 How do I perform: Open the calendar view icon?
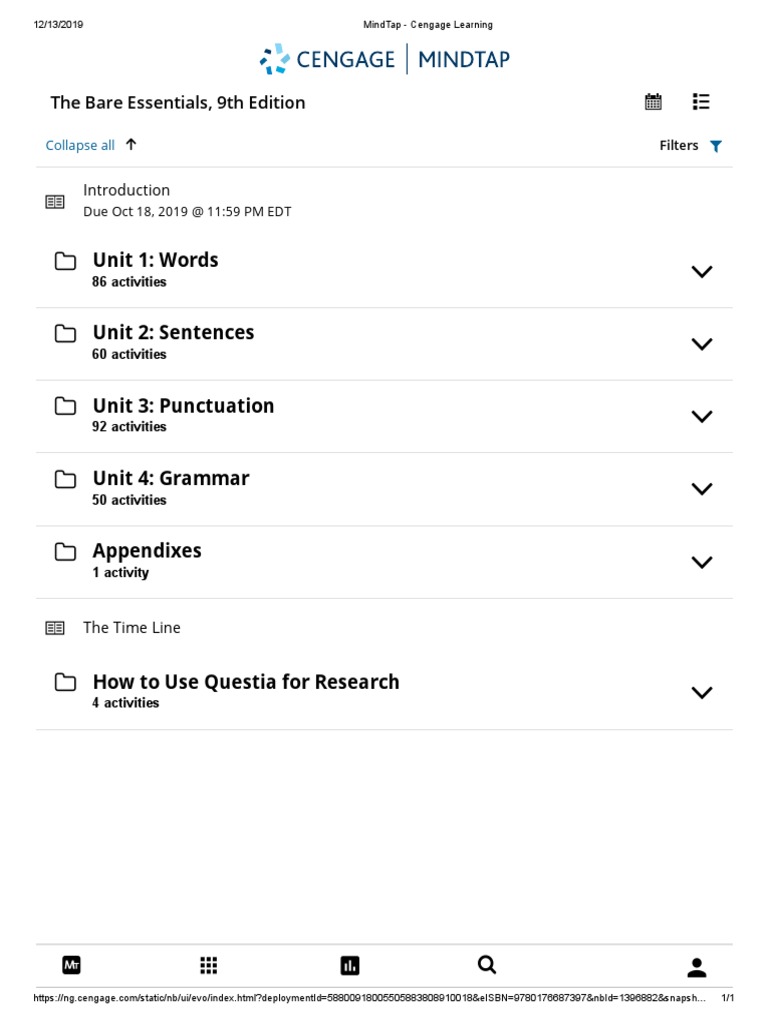click(x=653, y=101)
